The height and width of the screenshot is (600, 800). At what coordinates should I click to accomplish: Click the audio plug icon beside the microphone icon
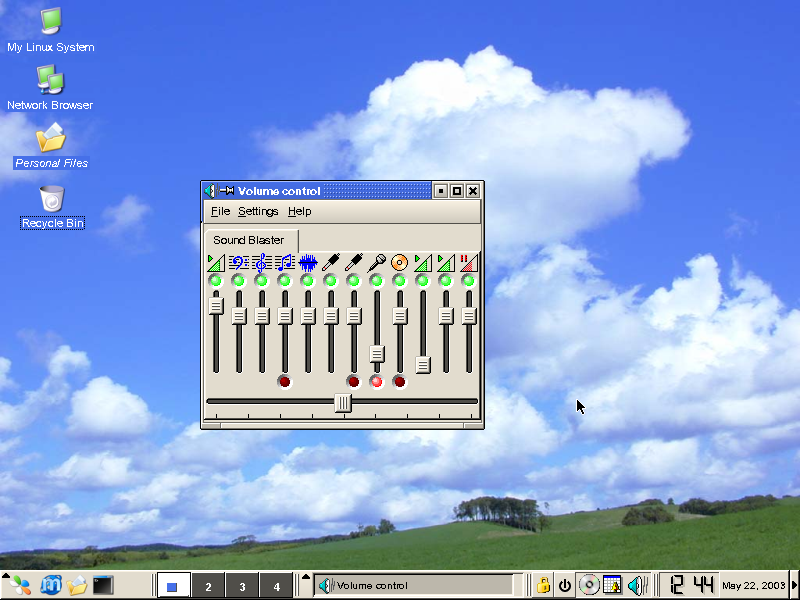click(x=354, y=263)
